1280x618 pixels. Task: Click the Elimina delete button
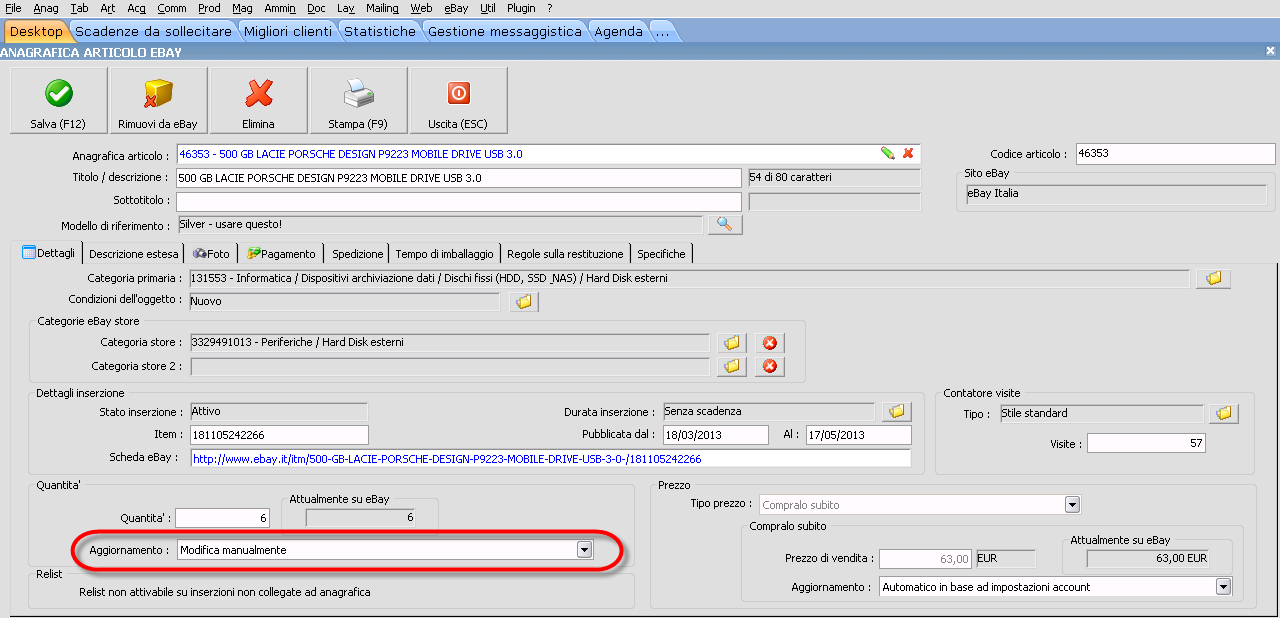(x=258, y=100)
